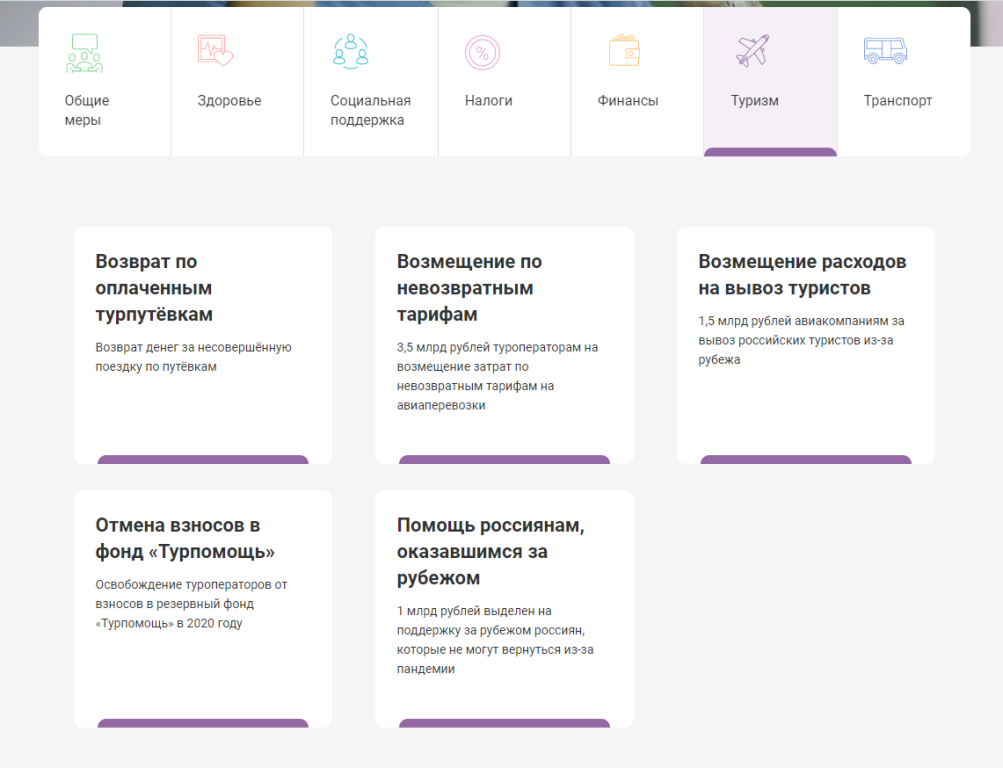Click the people chat icon for Общие меры
1003x768 pixels.
click(x=84, y=53)
